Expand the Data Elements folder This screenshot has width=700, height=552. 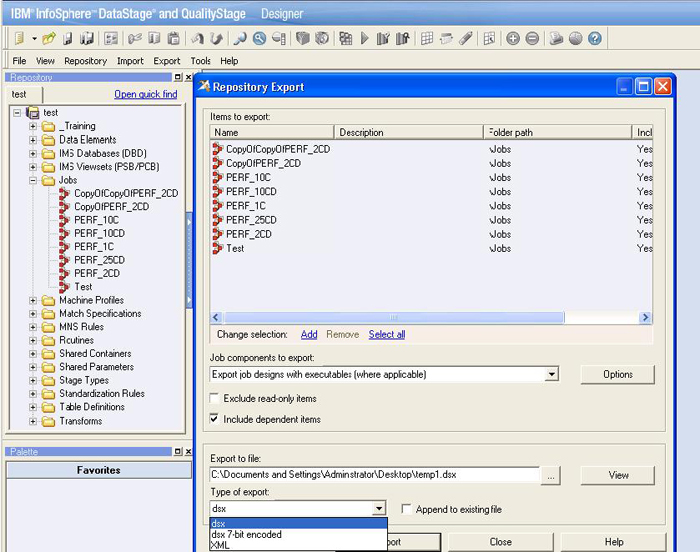[x=33, y=140]
